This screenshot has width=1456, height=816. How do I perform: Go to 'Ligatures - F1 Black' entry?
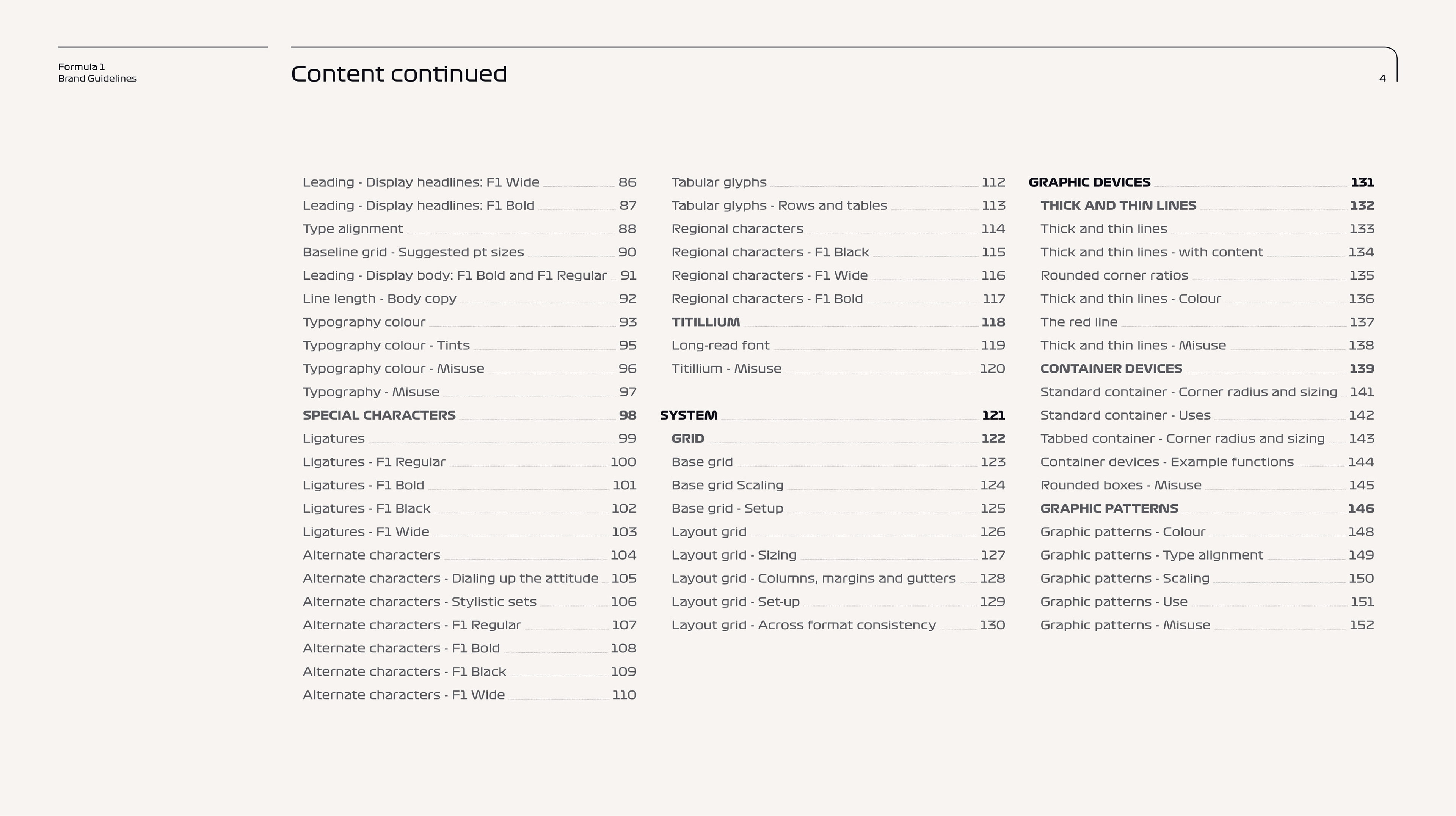coord(366,509)
